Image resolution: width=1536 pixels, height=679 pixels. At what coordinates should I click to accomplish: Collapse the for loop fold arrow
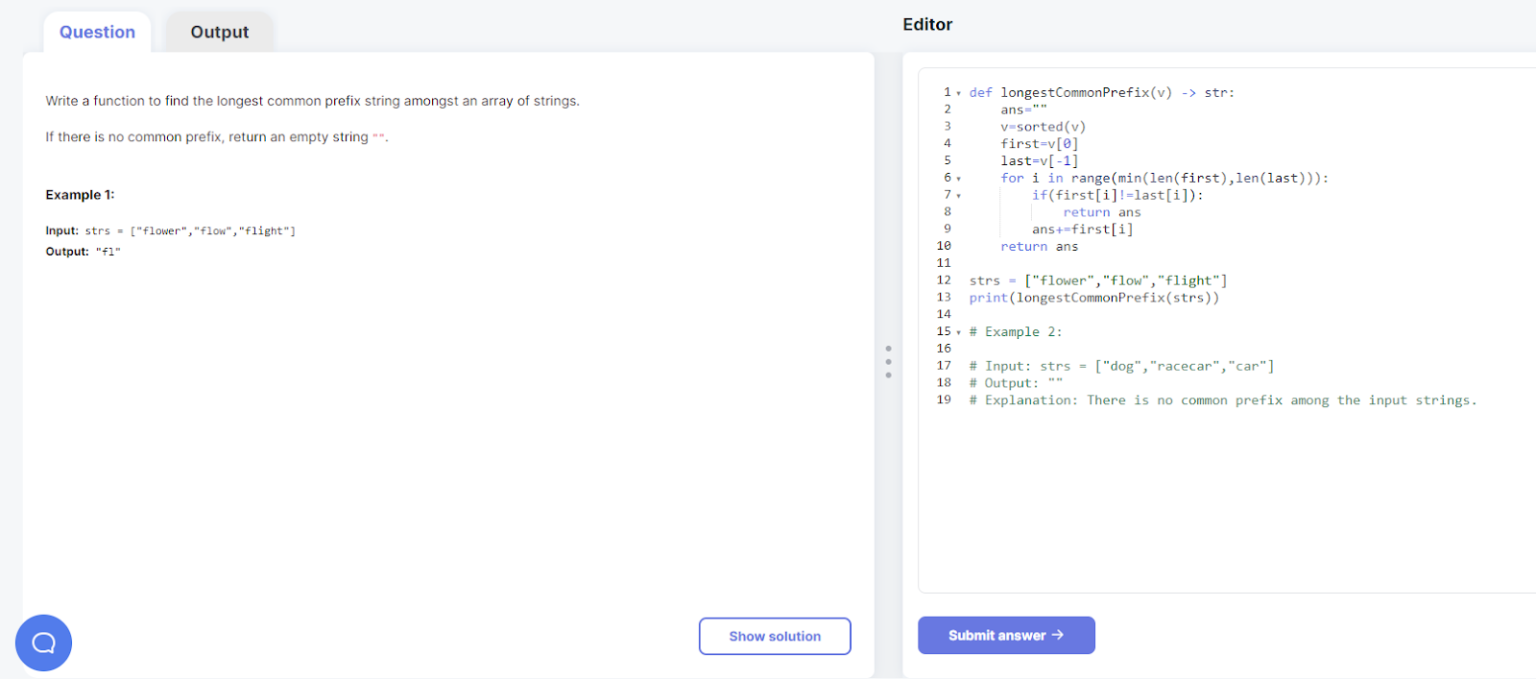[x=958, y=178]
